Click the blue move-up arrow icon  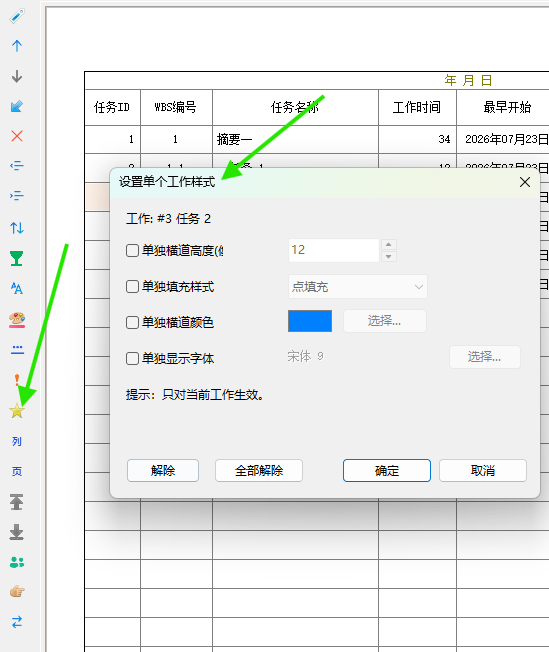[17, 46]
